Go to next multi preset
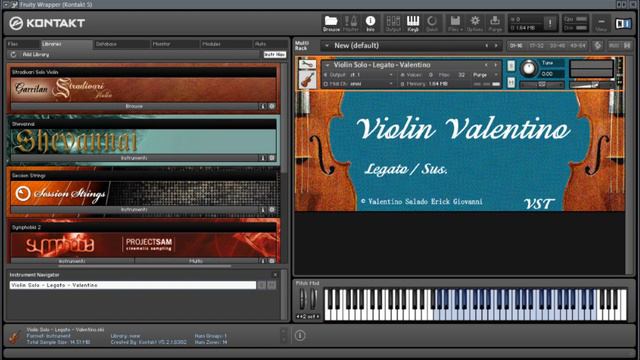This screenshot has width=640, height=360. pyautogui.click(x=496, y=46)
